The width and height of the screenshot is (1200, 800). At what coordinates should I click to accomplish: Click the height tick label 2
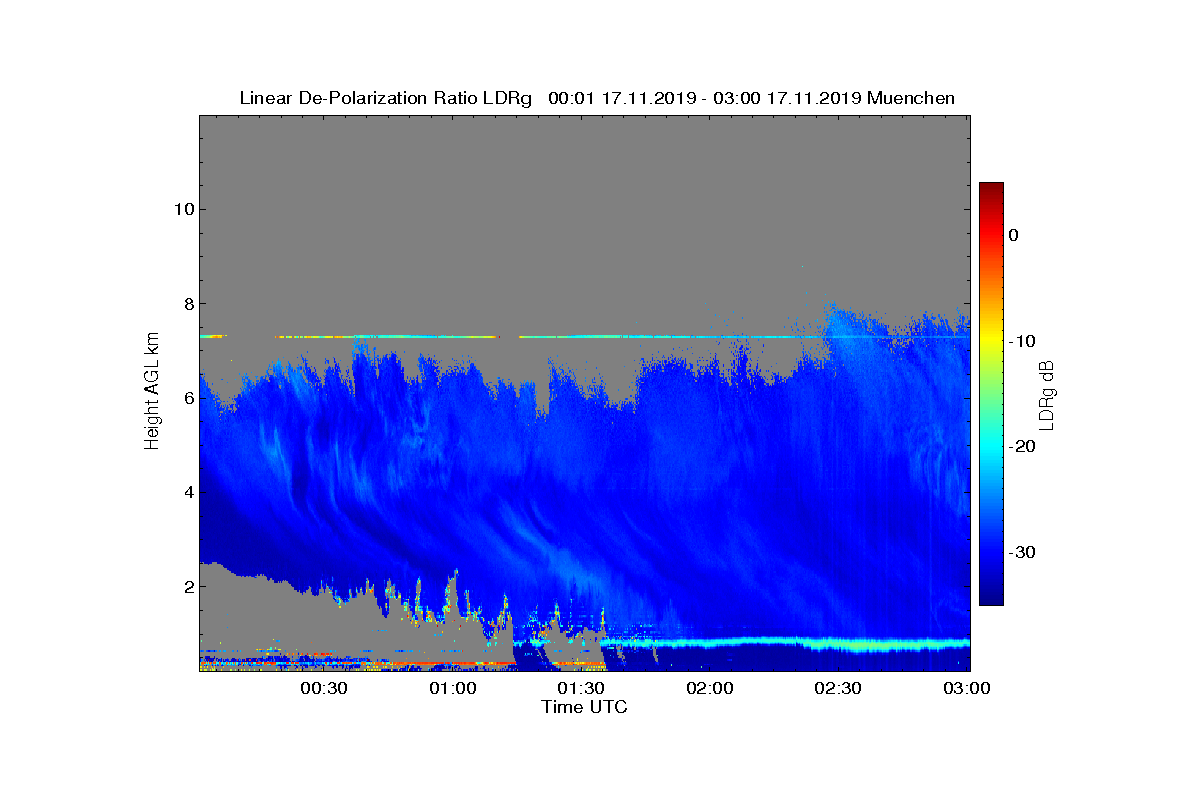tap(188, 586)
